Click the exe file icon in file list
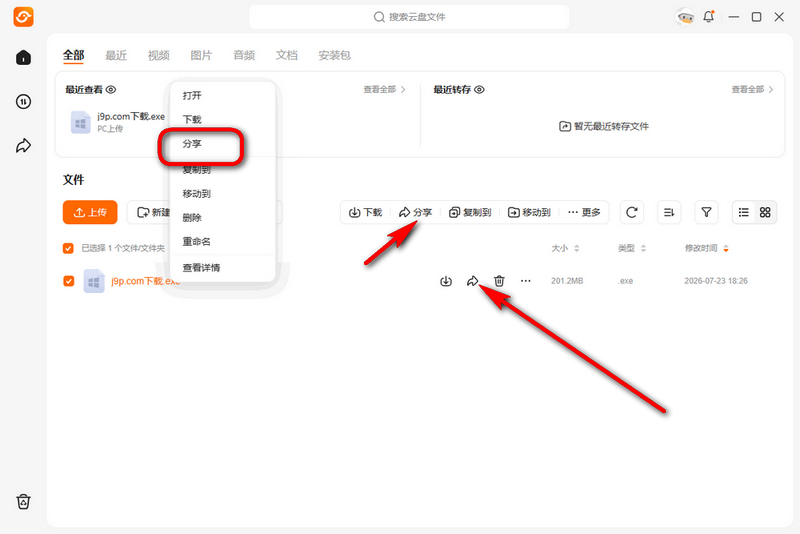 click(94, 281)
